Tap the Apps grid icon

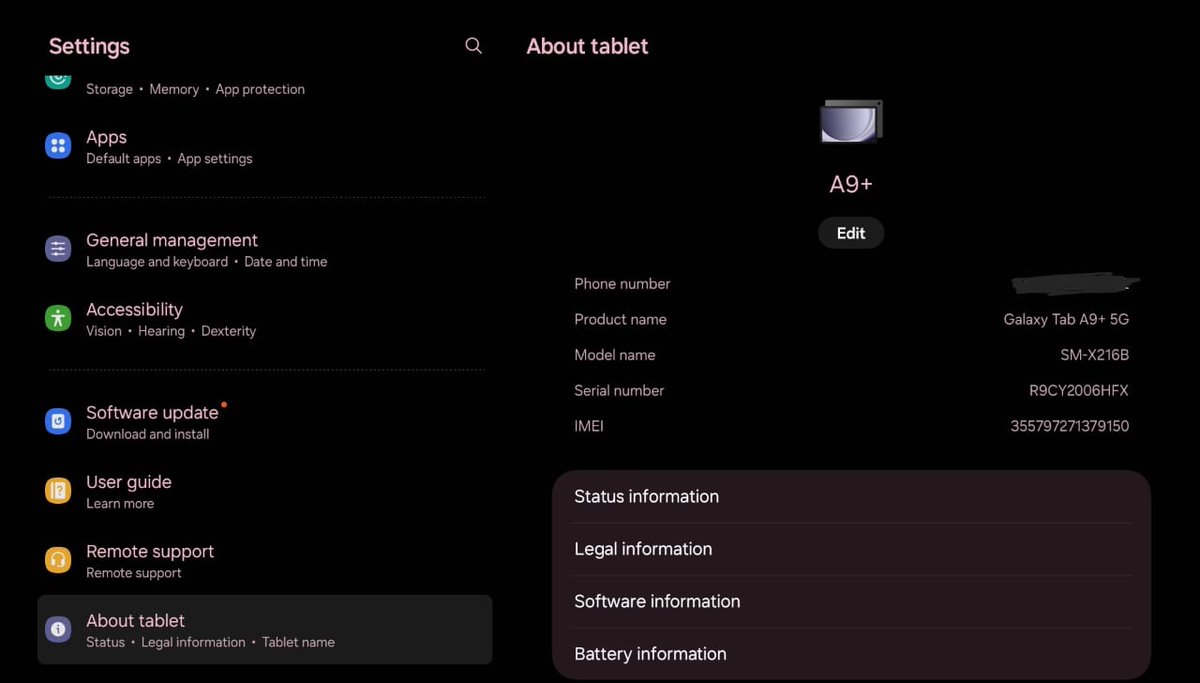tap(58, 146)
